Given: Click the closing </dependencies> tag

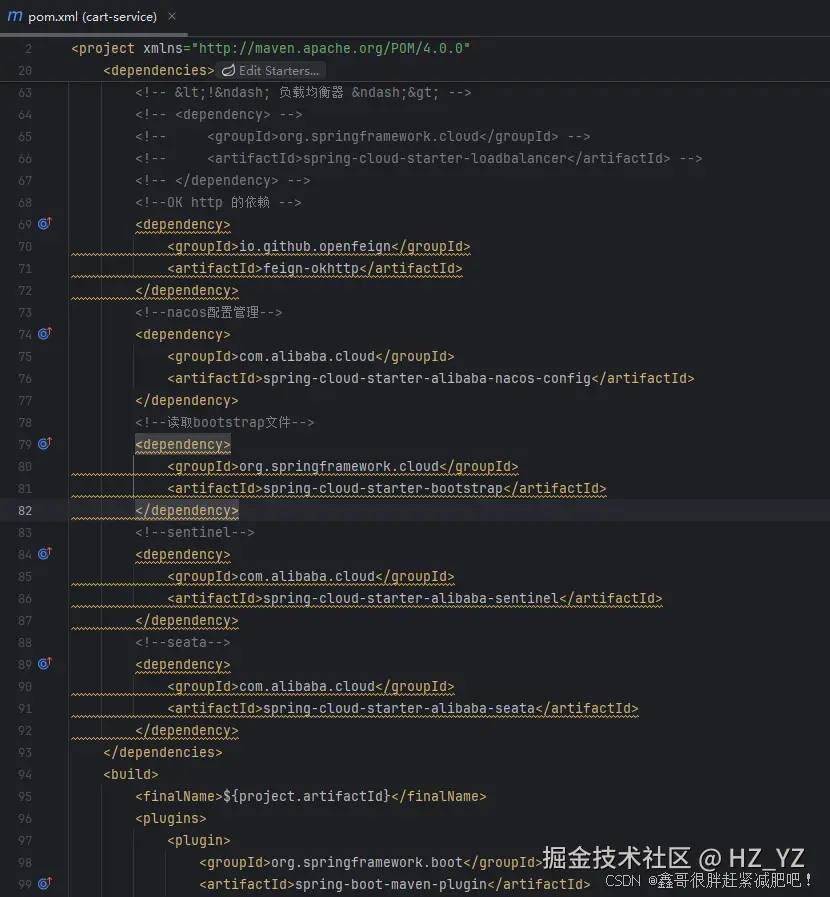Looking at the screenshot, I should pyautogui.click(x=163, y=752).
